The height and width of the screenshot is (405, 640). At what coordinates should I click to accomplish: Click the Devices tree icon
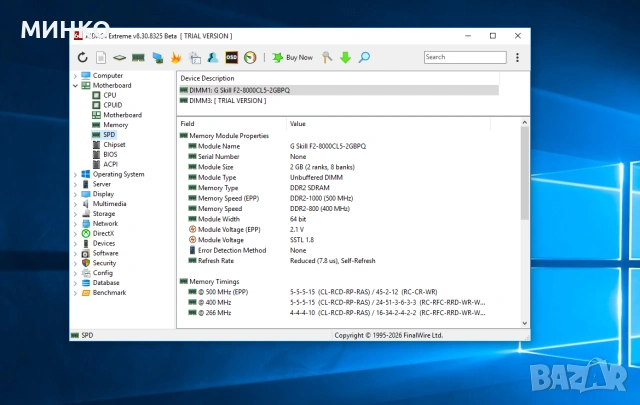86,243
